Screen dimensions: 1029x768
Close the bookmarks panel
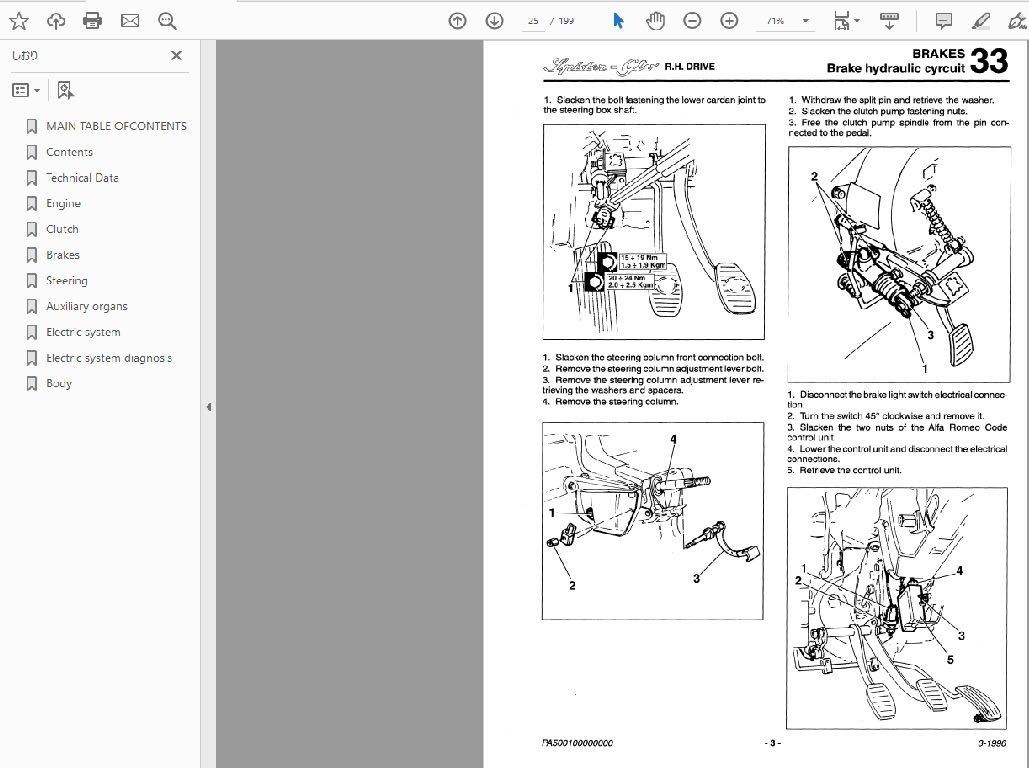click(177, 56)
